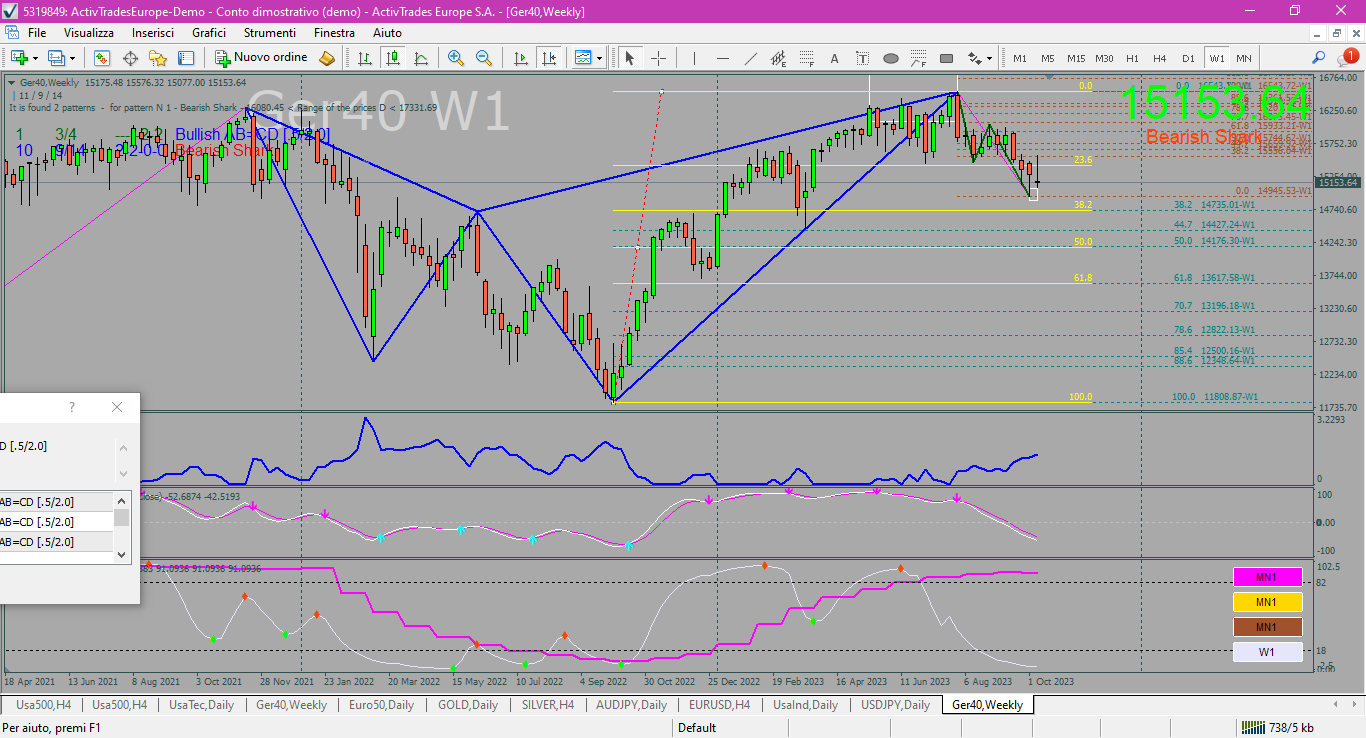Image resolution: width=1366 pixels, height=738 pixels.
Task: Open the Navigator folder-star icon
Action: point(158,58)
